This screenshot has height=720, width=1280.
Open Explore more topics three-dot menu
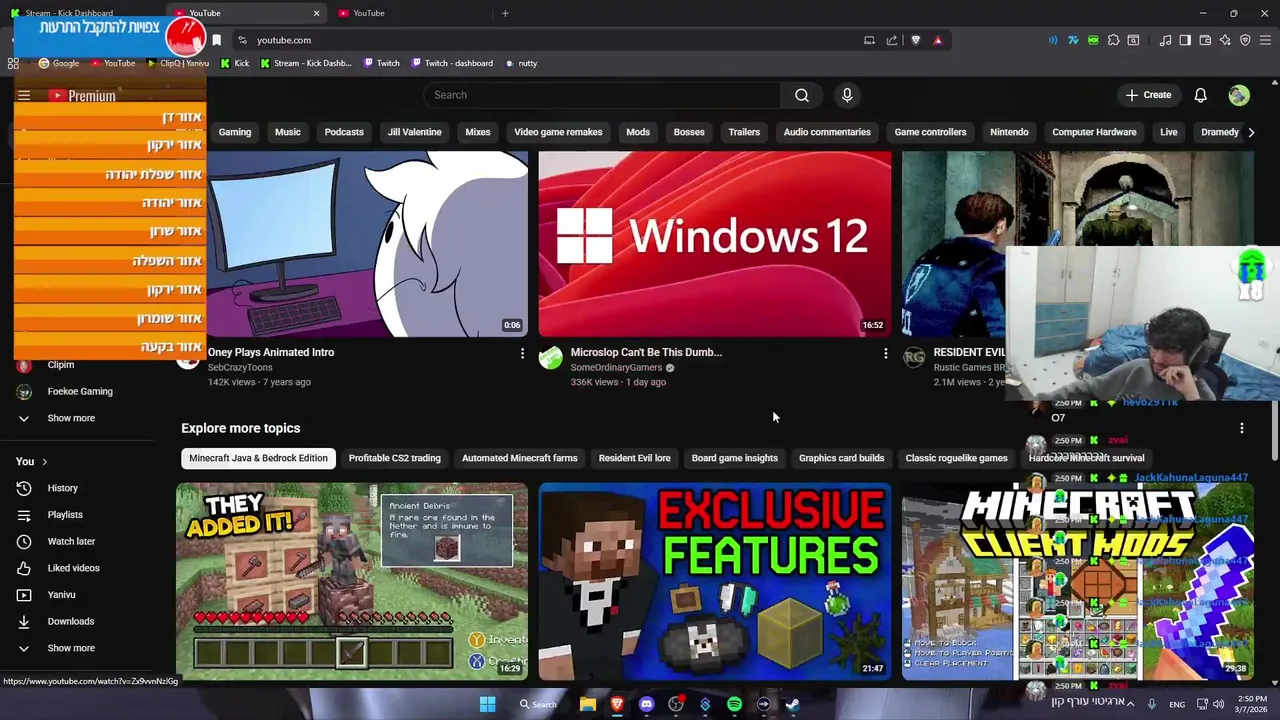click(x=1242, y=428)
